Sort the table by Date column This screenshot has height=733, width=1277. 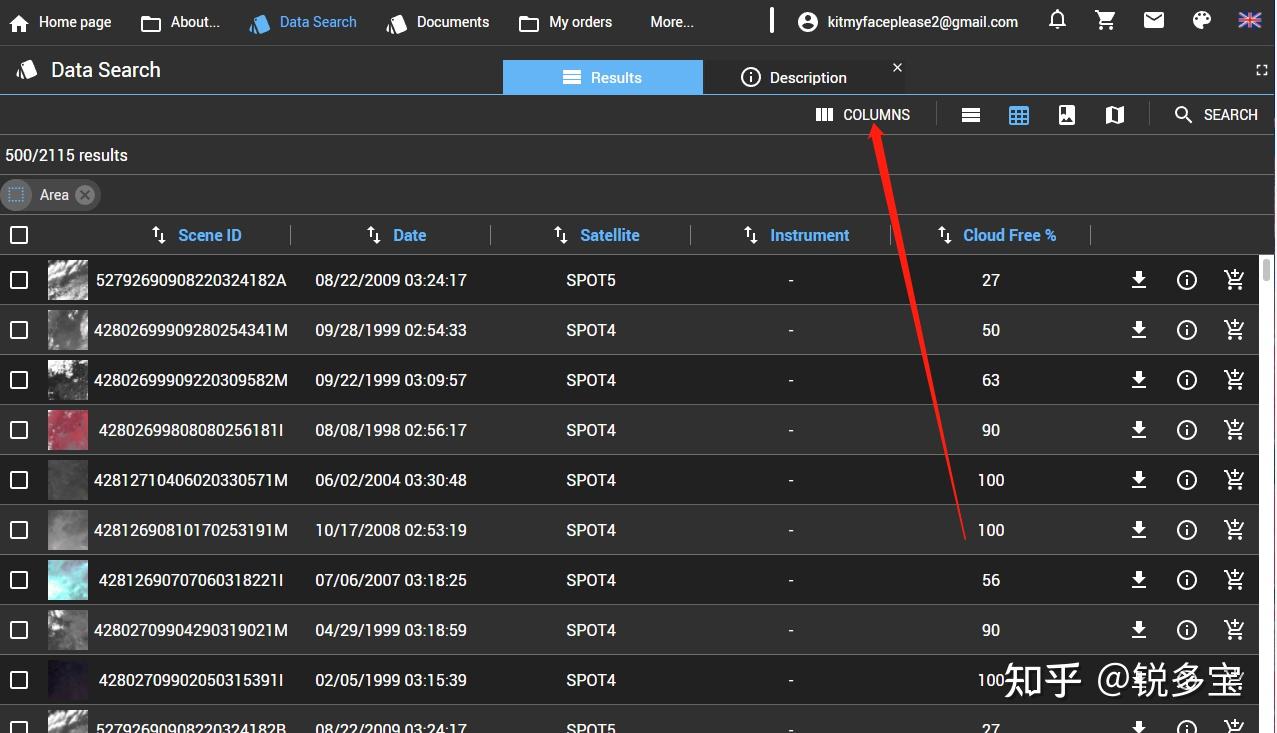pyautogui.click(x=409, y=235)
